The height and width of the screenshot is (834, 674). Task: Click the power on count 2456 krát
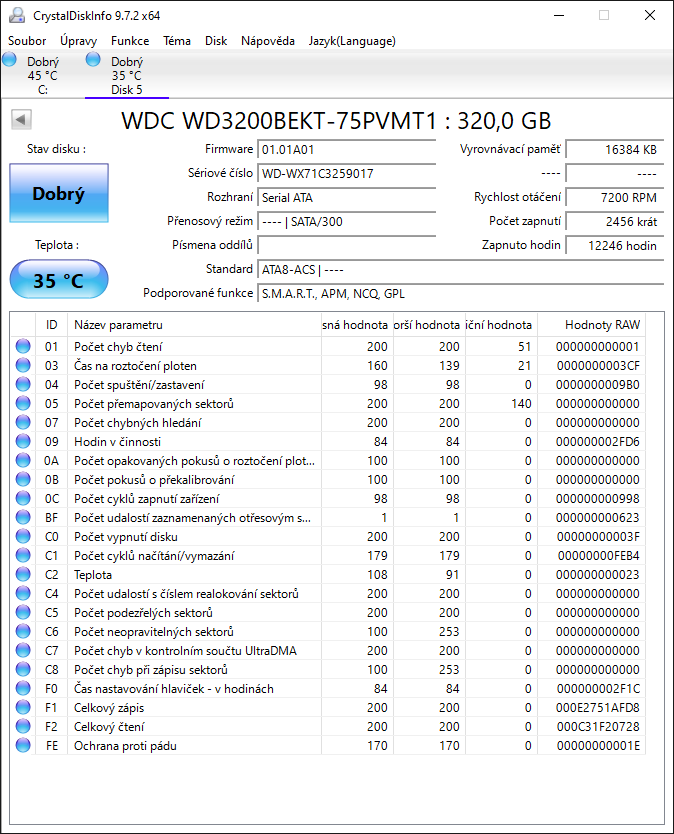click(x=614, y=221)
